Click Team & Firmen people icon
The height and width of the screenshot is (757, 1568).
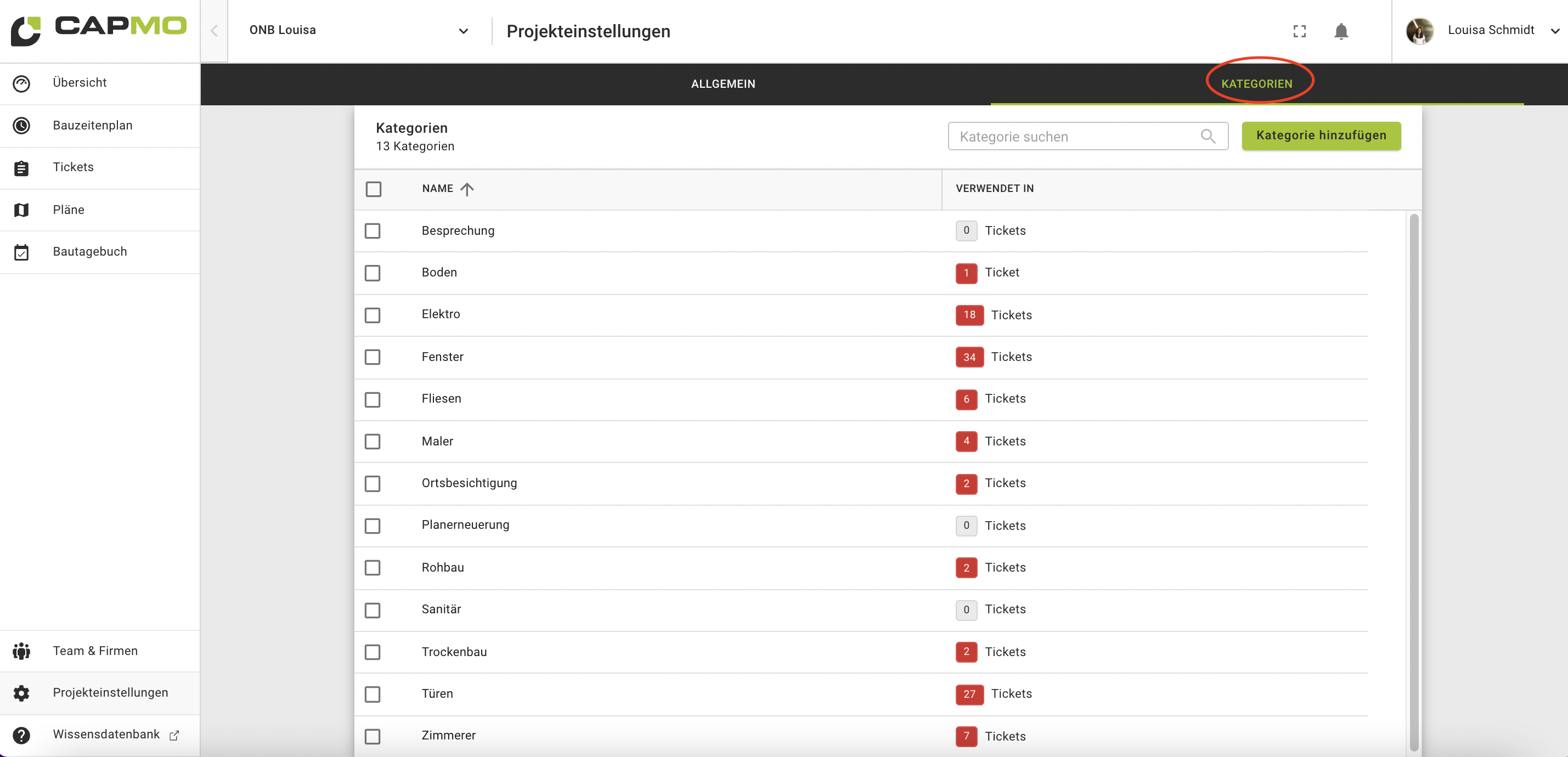coord(21,651)
